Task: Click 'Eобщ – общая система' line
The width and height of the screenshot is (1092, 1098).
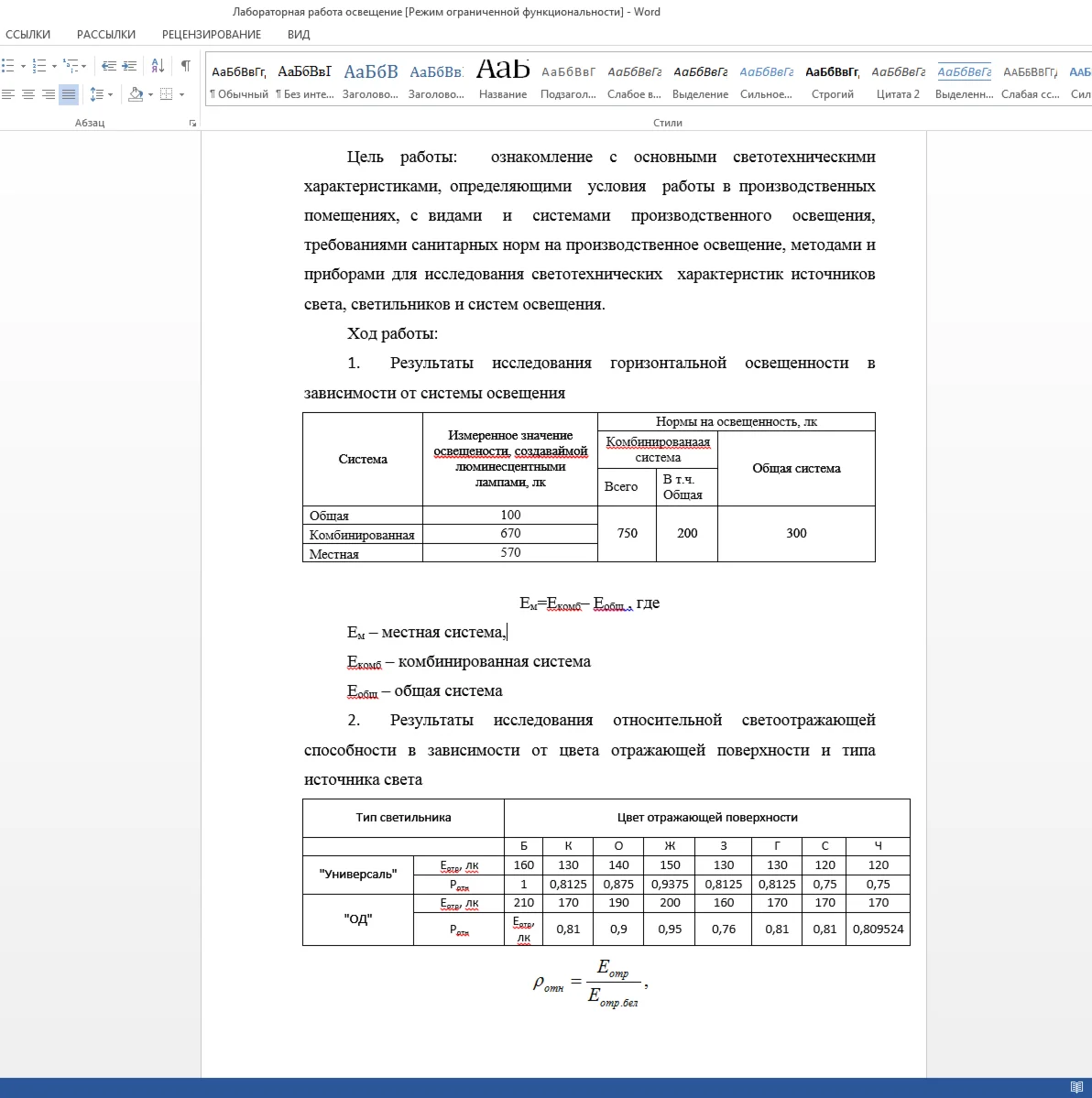Action: click(x=424, y=691)
